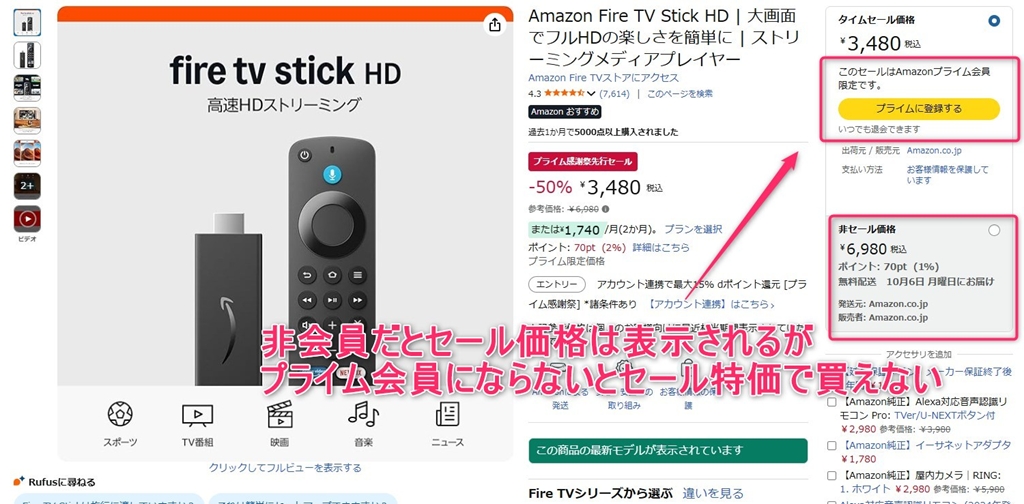Select the 非セール価格 radio button

(x=994, y=230)
